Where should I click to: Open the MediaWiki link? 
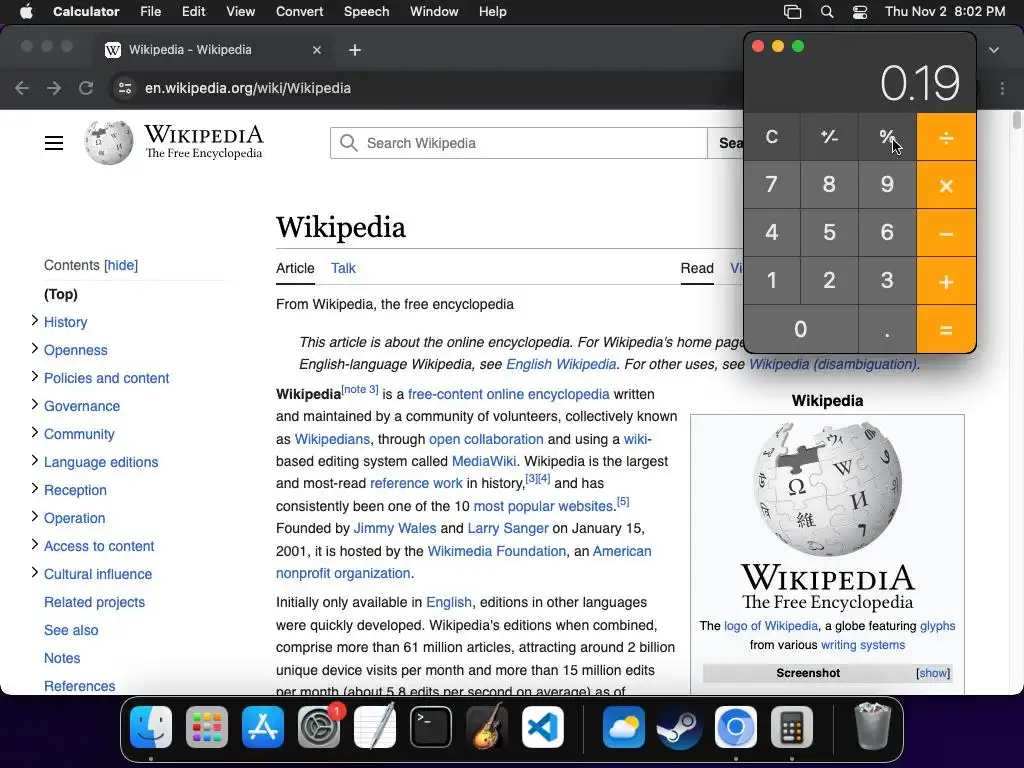484,461
